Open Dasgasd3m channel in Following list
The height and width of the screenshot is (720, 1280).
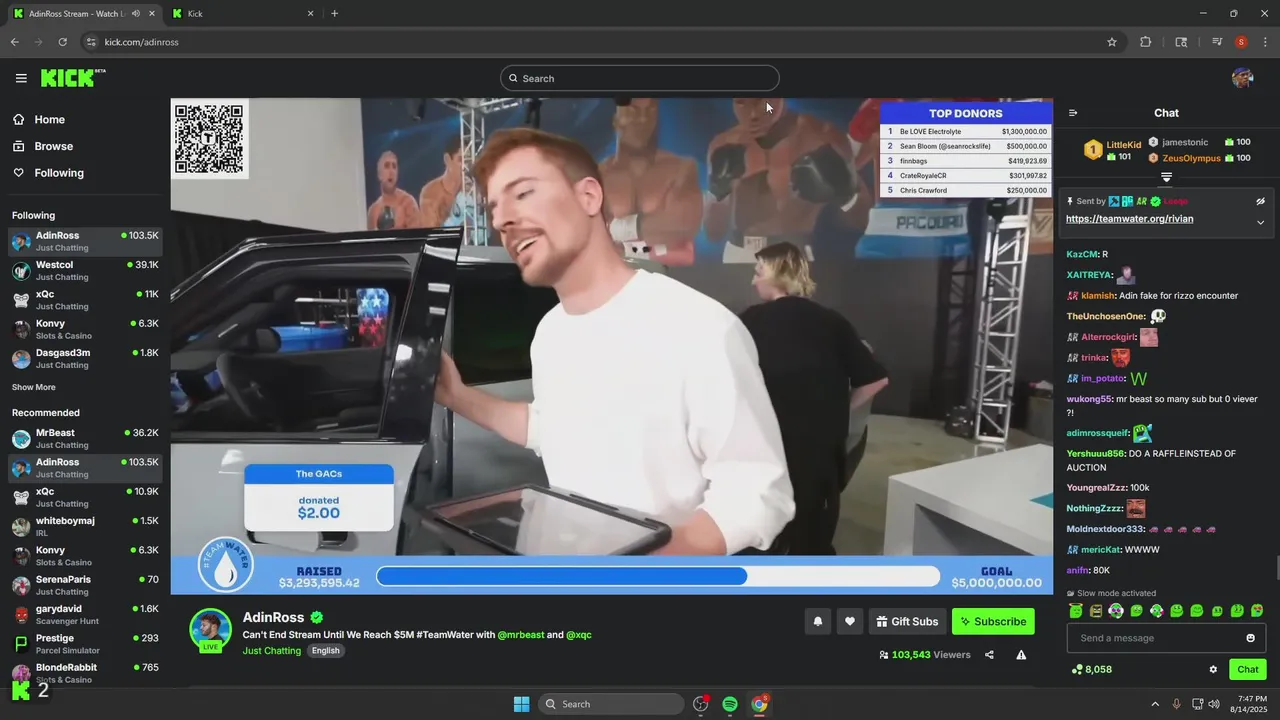point(85,358)
